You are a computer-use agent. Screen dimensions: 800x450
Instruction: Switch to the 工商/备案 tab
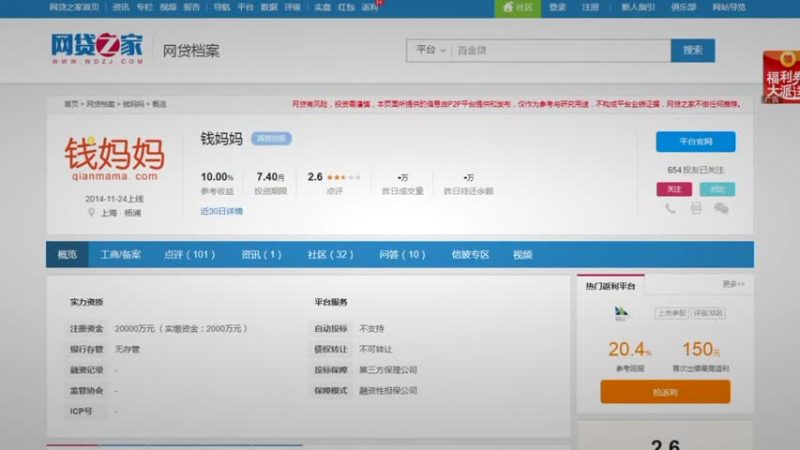121,255
